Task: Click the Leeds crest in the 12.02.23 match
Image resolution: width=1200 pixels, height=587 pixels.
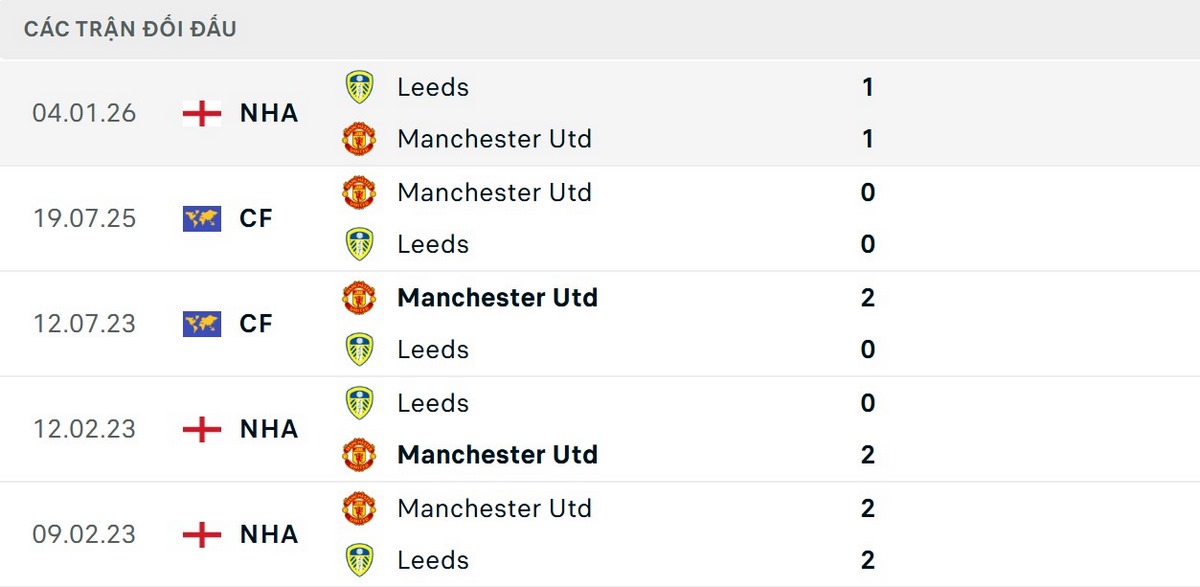Action: click(358, 402)
